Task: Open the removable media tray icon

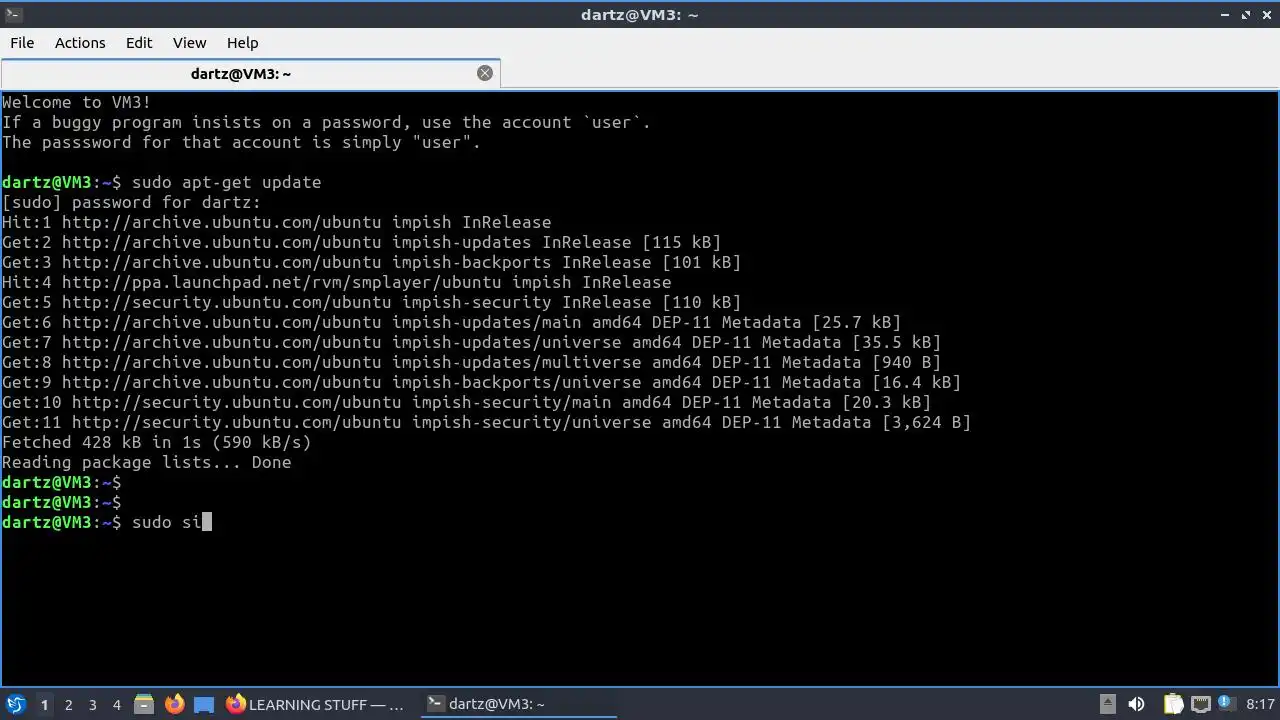Action: (1107, 704)
